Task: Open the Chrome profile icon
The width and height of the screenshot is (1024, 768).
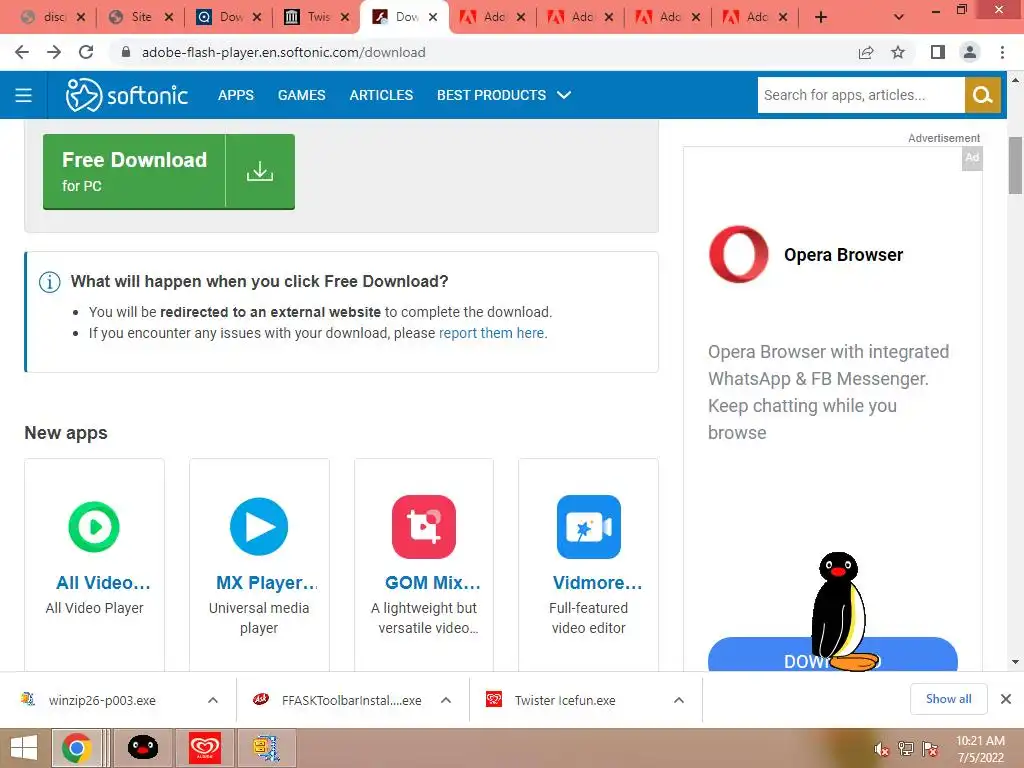Action: 970,52
